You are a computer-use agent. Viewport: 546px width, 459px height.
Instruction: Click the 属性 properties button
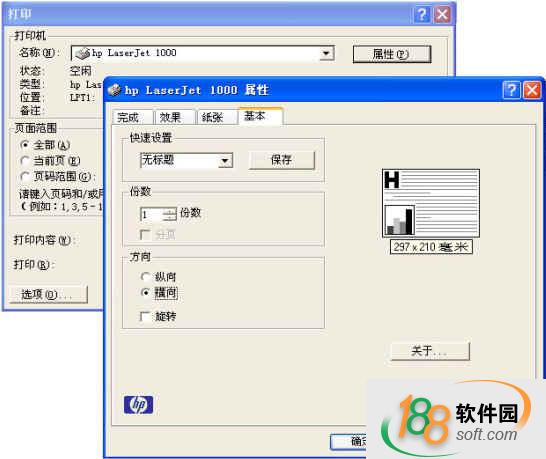coord(392,54)
